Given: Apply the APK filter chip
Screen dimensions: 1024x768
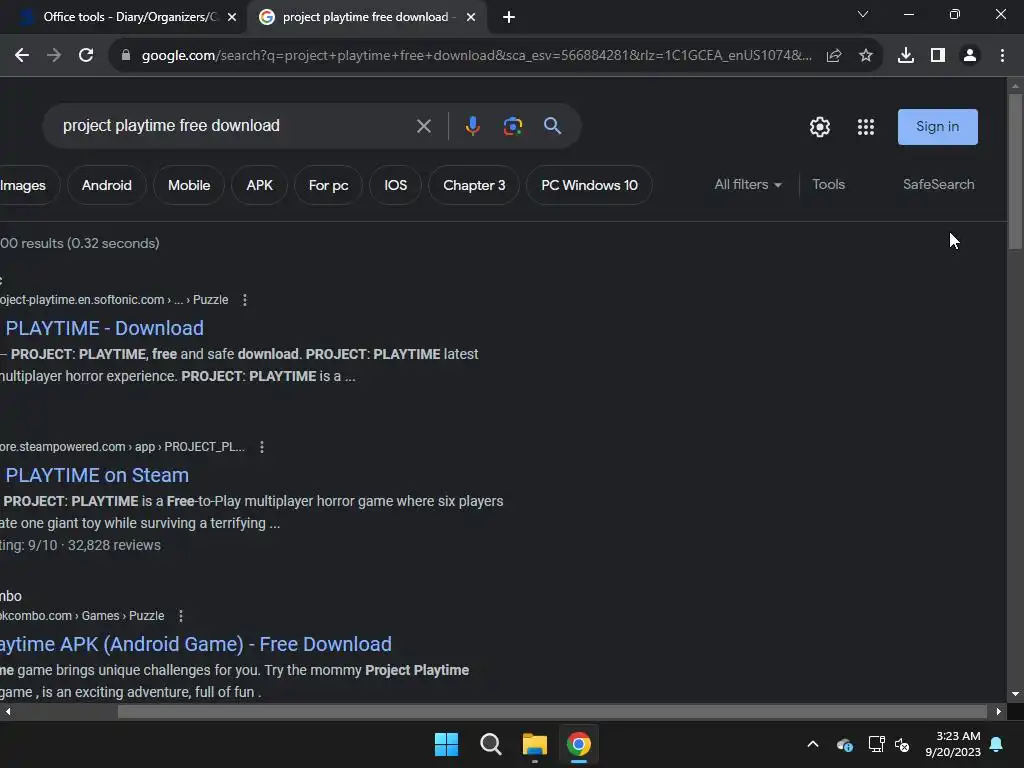Looking at the screenshot, I should point(259,185).
